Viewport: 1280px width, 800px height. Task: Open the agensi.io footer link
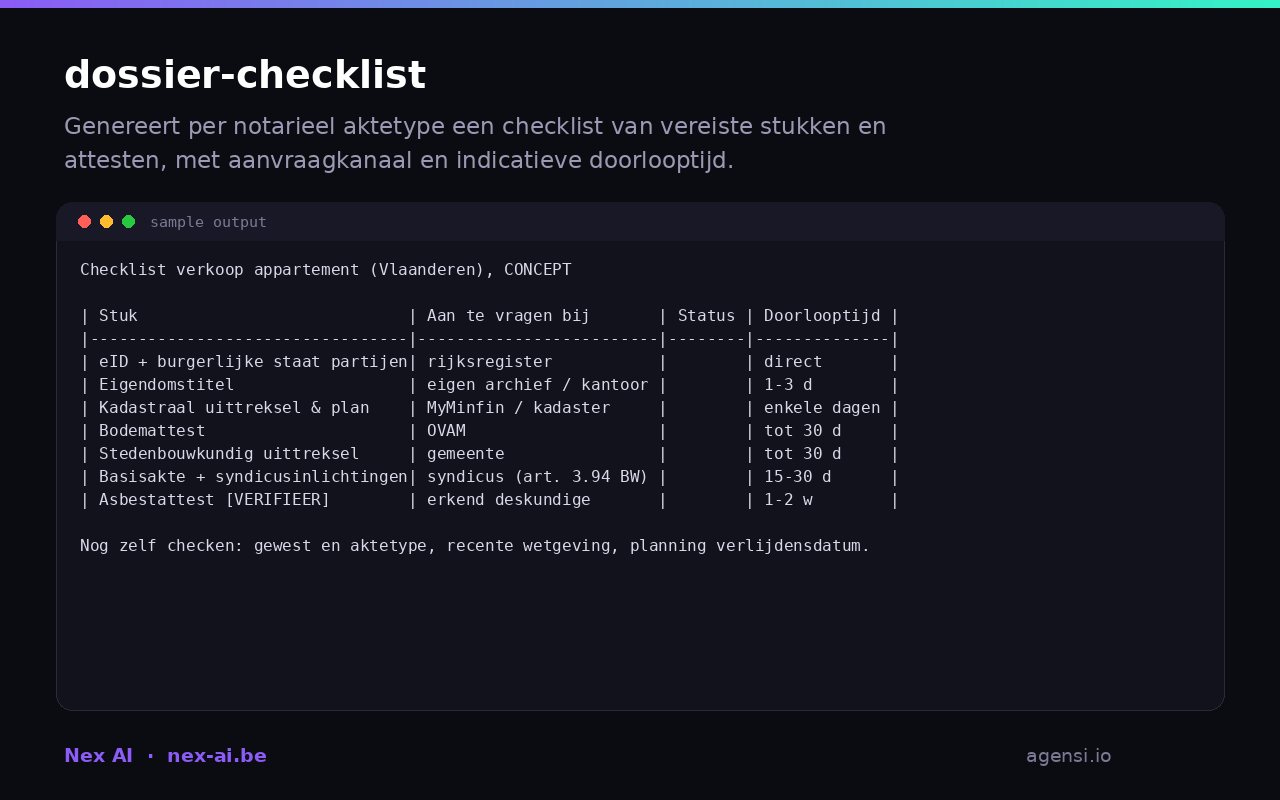pyautogui.click(x=1068, y=756)
